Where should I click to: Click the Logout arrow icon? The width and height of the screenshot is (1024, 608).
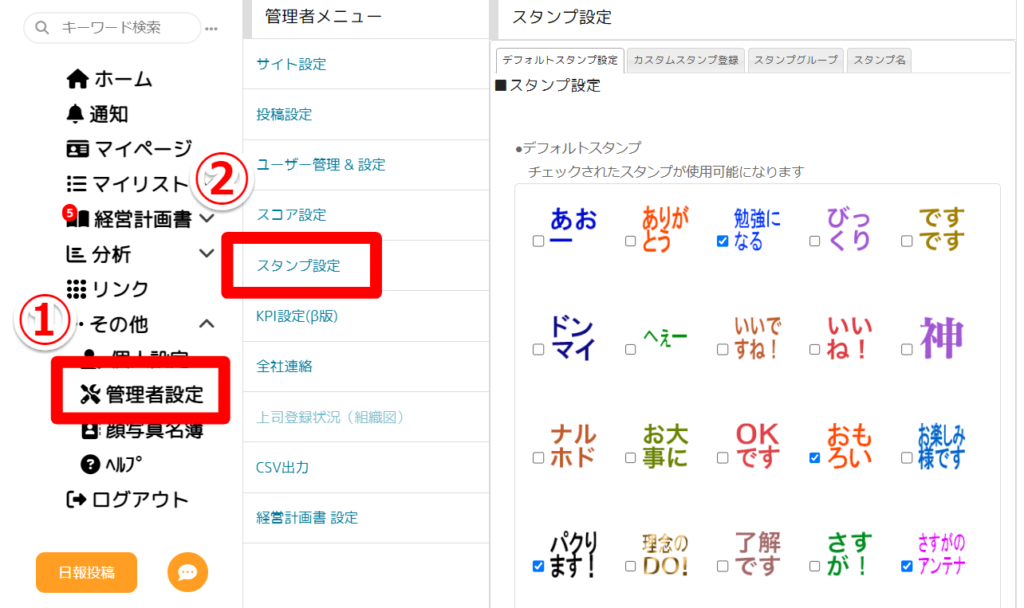[x=76, y=499]
